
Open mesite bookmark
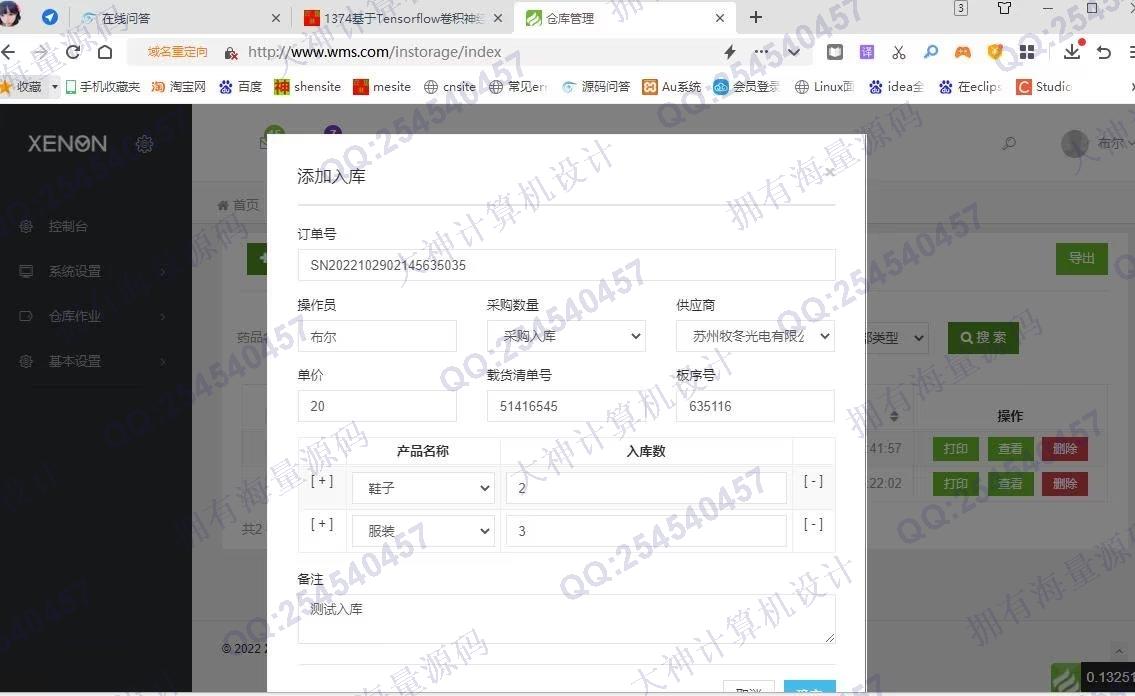pyautogui.click(x=382, y=87)
